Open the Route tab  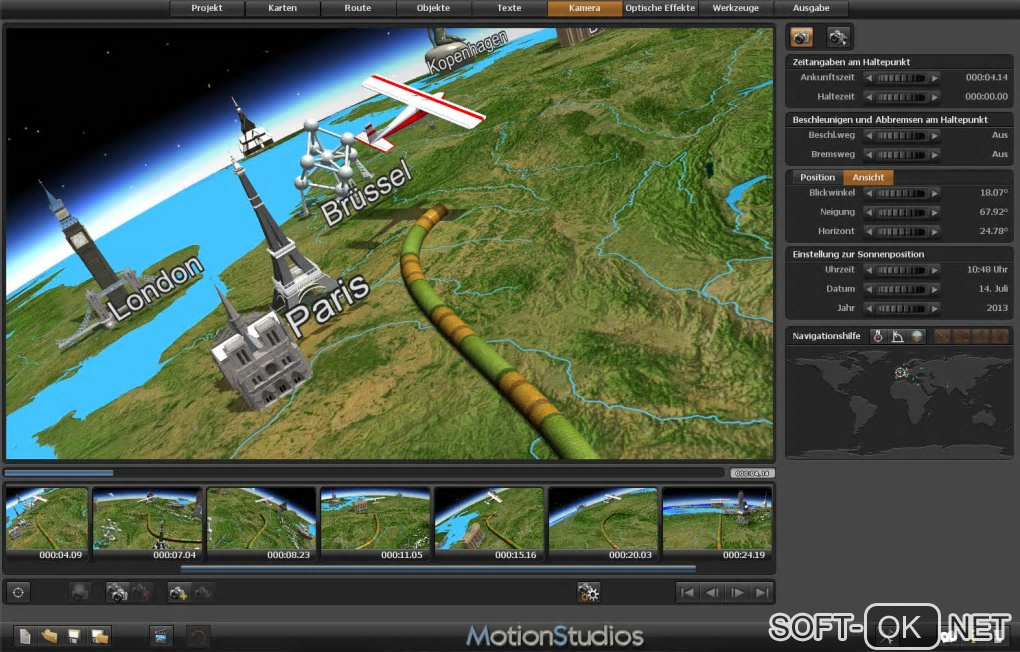(358, 8)
